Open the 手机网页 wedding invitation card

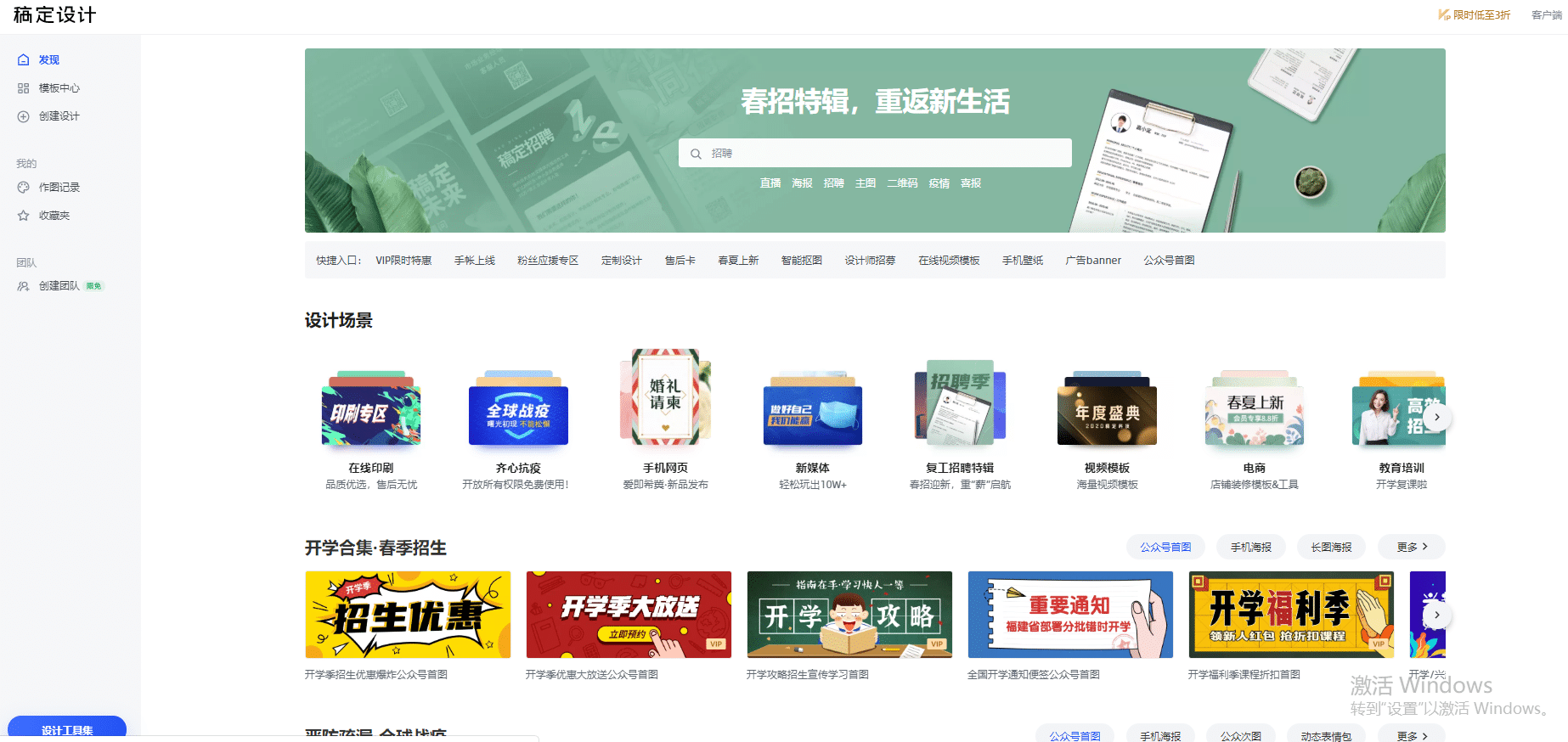pos(666,397)
